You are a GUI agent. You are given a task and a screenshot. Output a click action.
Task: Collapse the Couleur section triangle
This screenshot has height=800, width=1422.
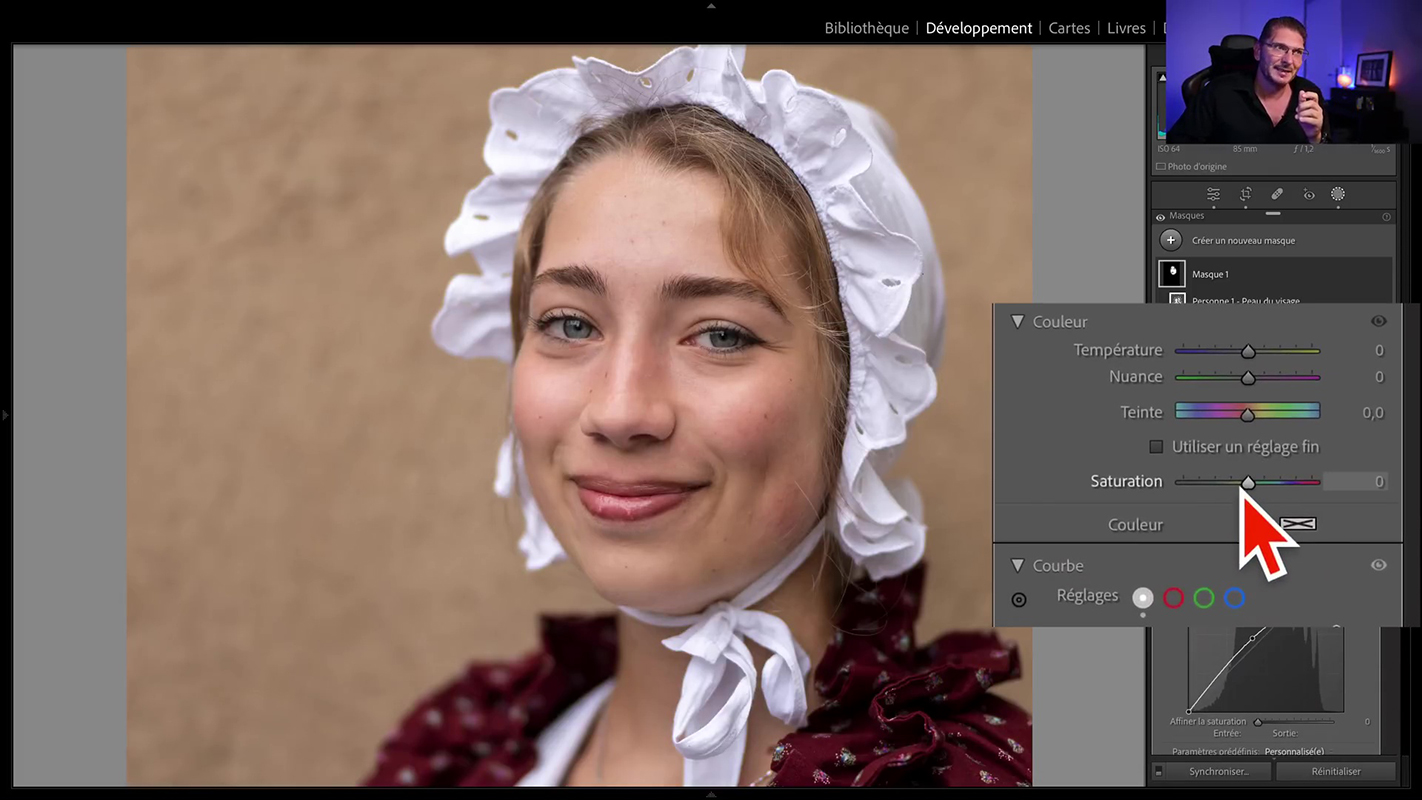(x=1017, y=322)
